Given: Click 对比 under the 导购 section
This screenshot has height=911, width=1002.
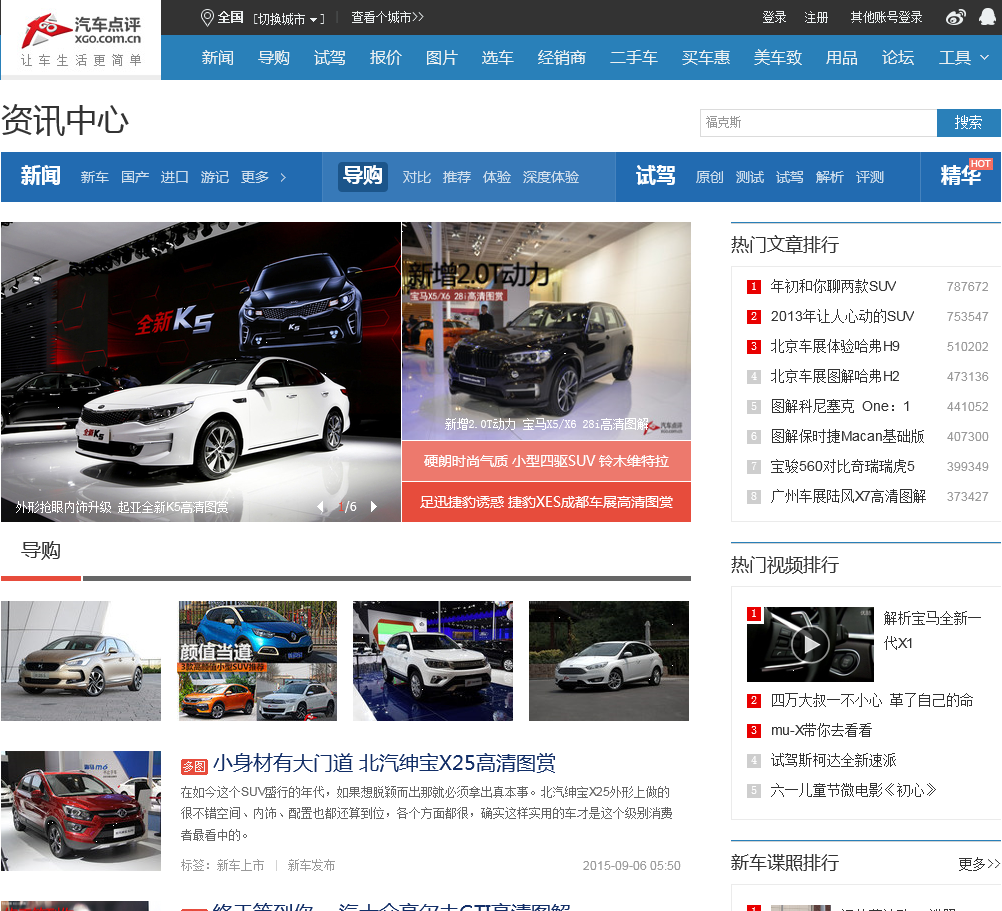Looking at the screenshot, I should tap(417, 177).
